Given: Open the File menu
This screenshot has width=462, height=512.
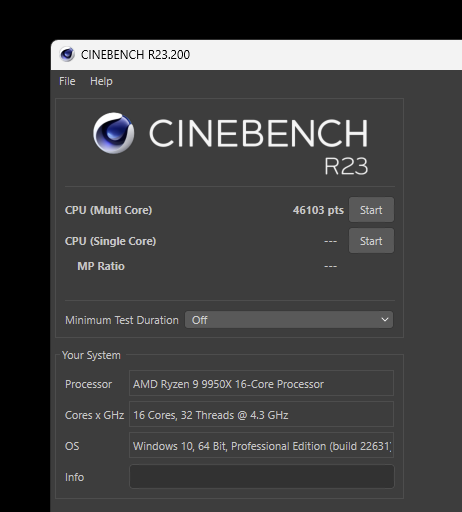Looking at the screenshot, I should coord(67,81).
